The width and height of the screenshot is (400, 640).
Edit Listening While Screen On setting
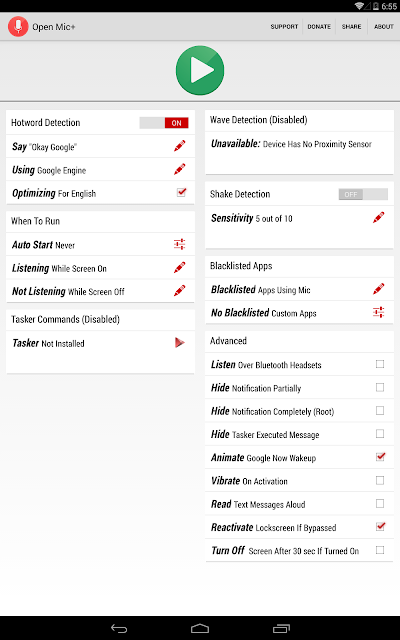[180, 267]
